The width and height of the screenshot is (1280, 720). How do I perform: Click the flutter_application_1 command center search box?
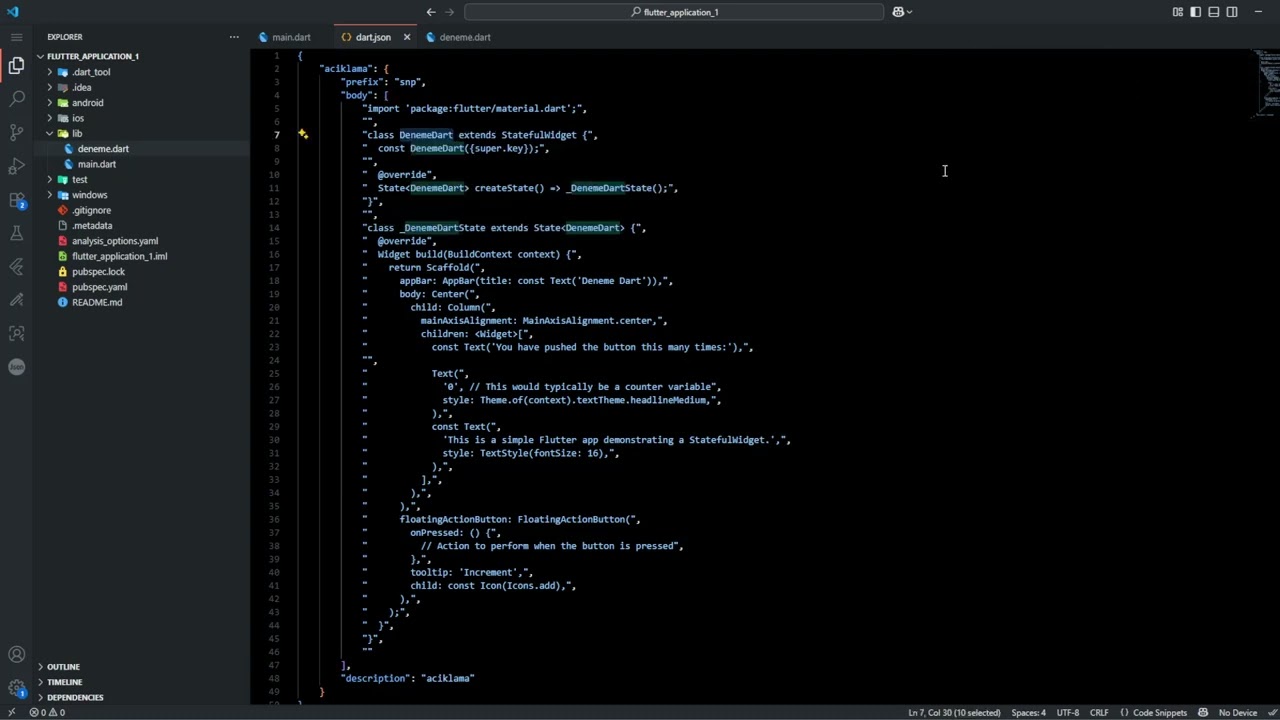[x=674, y=12]
